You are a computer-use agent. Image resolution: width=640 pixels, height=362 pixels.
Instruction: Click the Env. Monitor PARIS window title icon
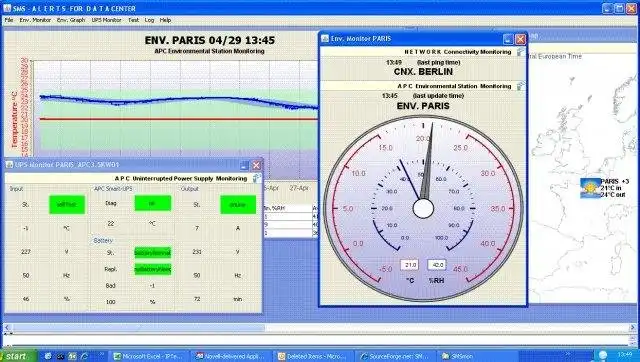tap(325, 39)
